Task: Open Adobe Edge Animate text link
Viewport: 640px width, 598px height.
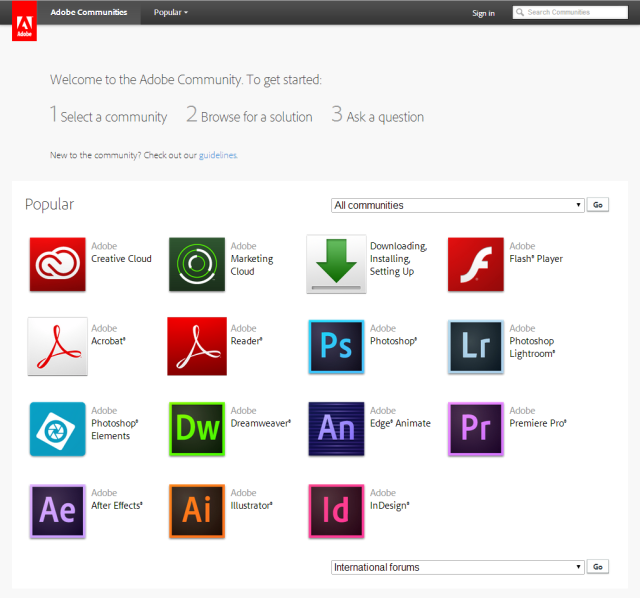Action: coord(400,417)
